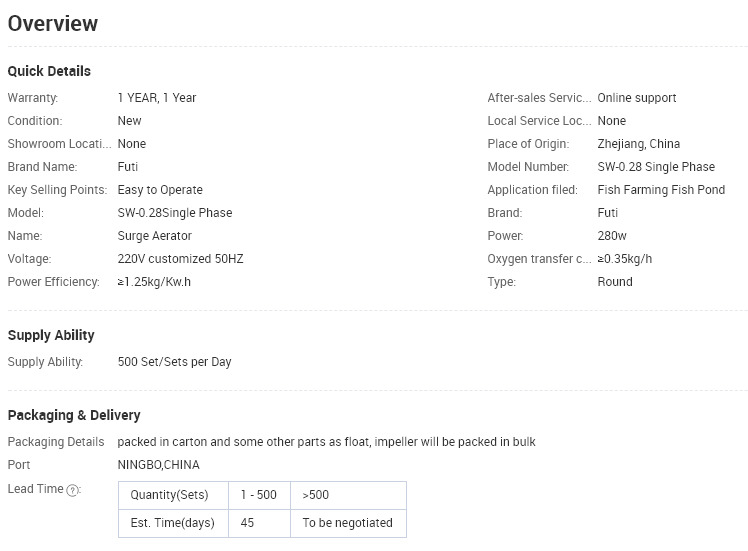Viewport: 748px width, 551px height.
Task: Click the Packaging & Delivery heading
Action: (74, 415)
